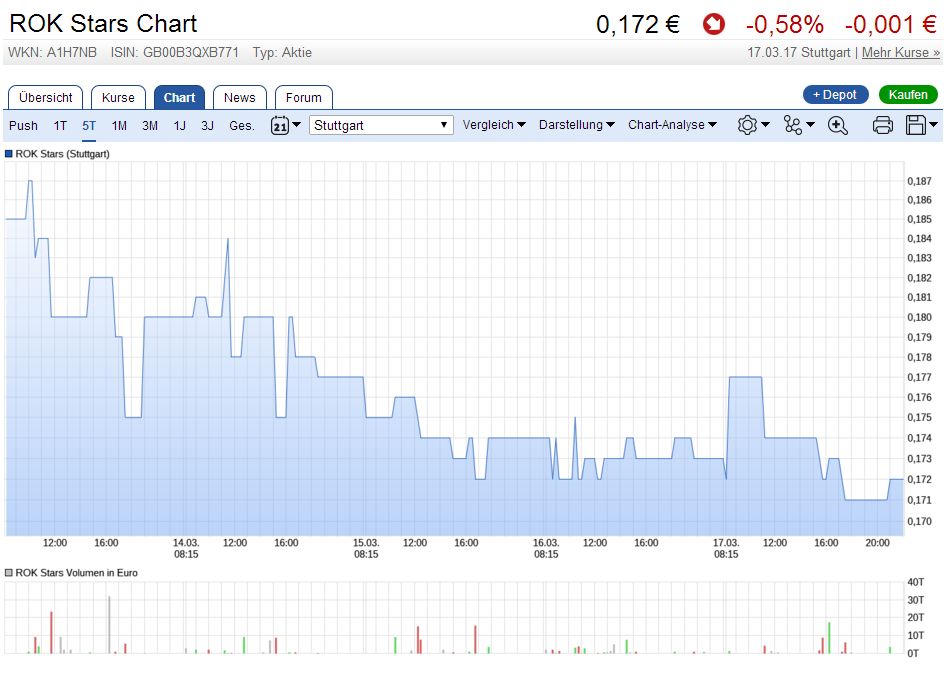Click the 20:00 time axis label
944x682 pixels.
click(877, 543)
